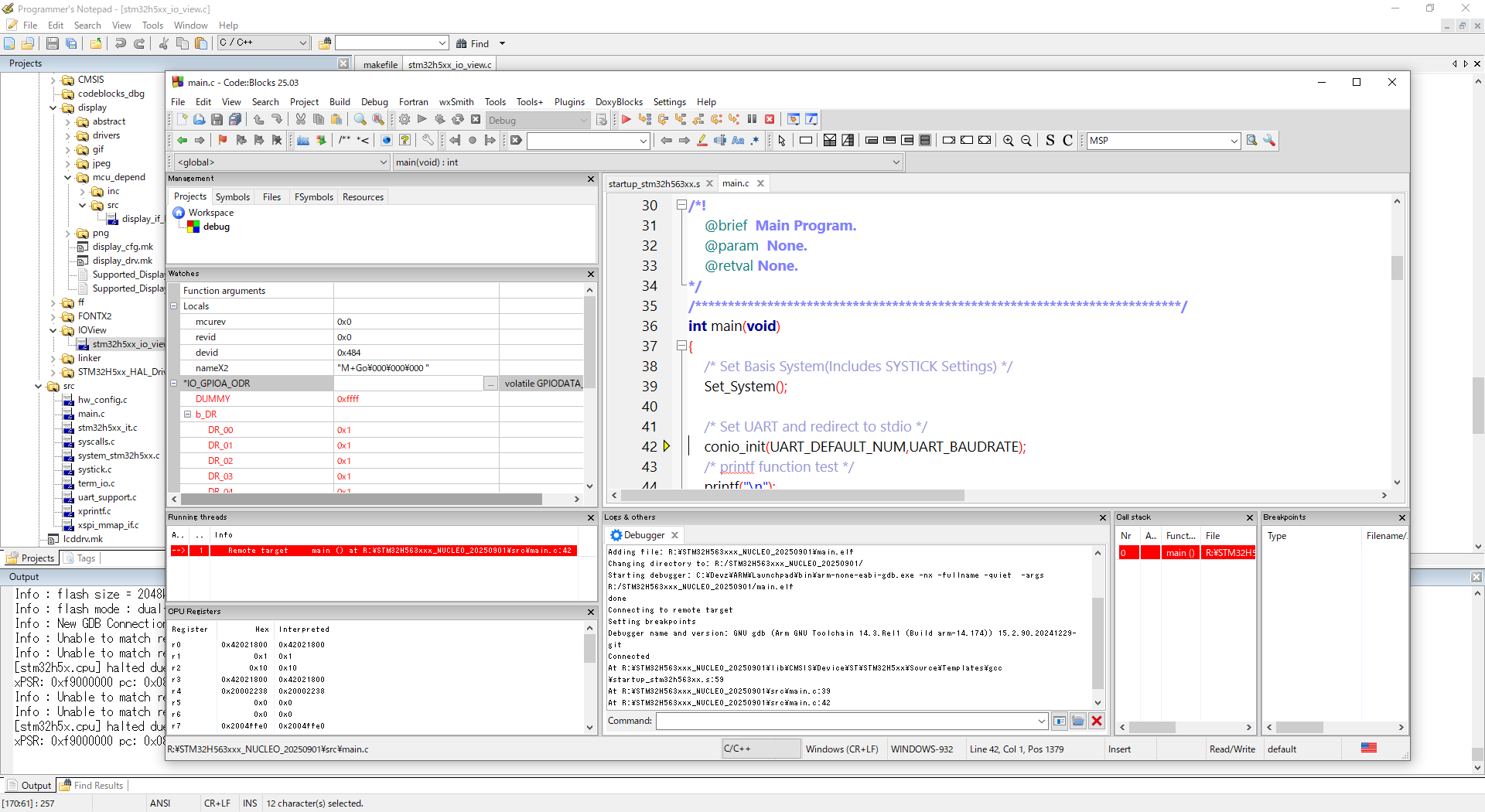
Task: Click the Debug/Continue red arrow icon
Action: (x=626, y=120)
